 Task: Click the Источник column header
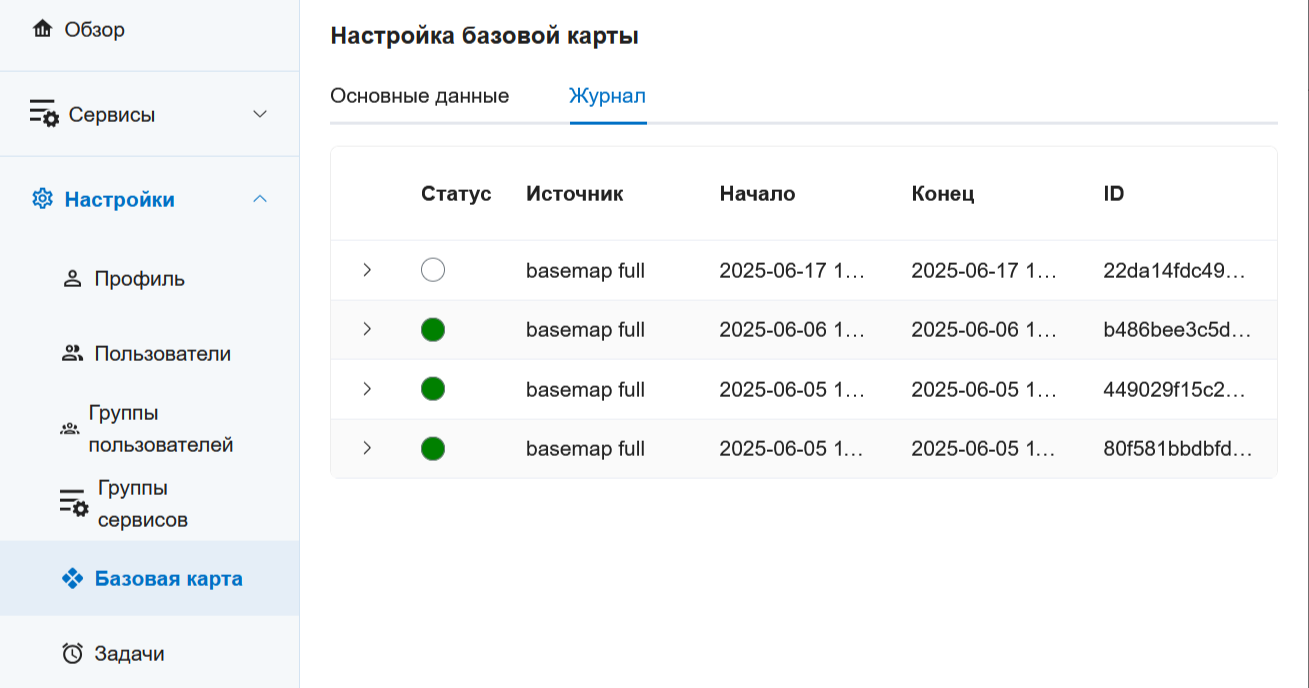pyautogui.click(x=575, y=194)
